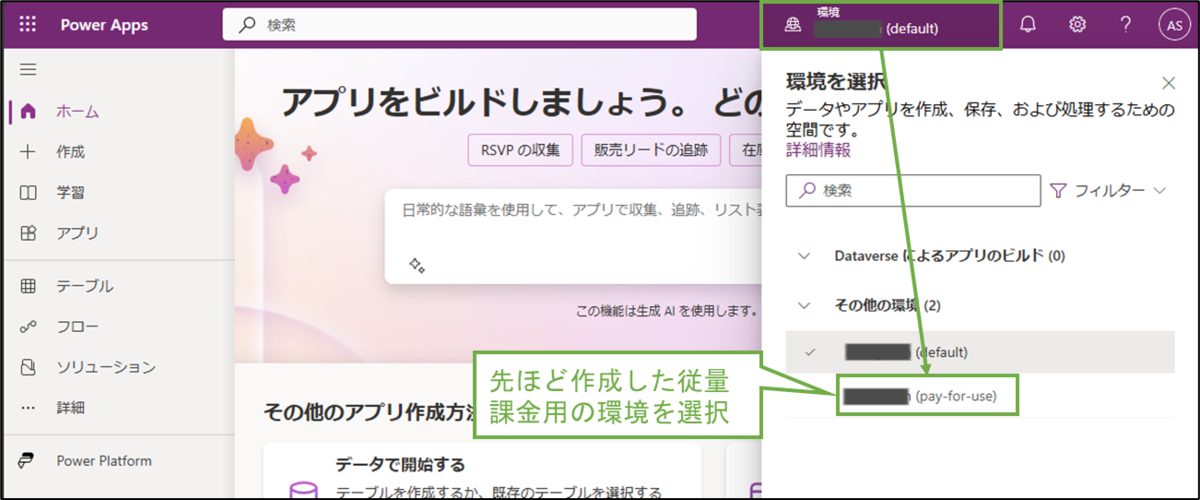The width and height of the screenshot is (1200, 500).
Task: Collapse Dataverse によるアプリのビルド group
Action: [x=805, y=256]
